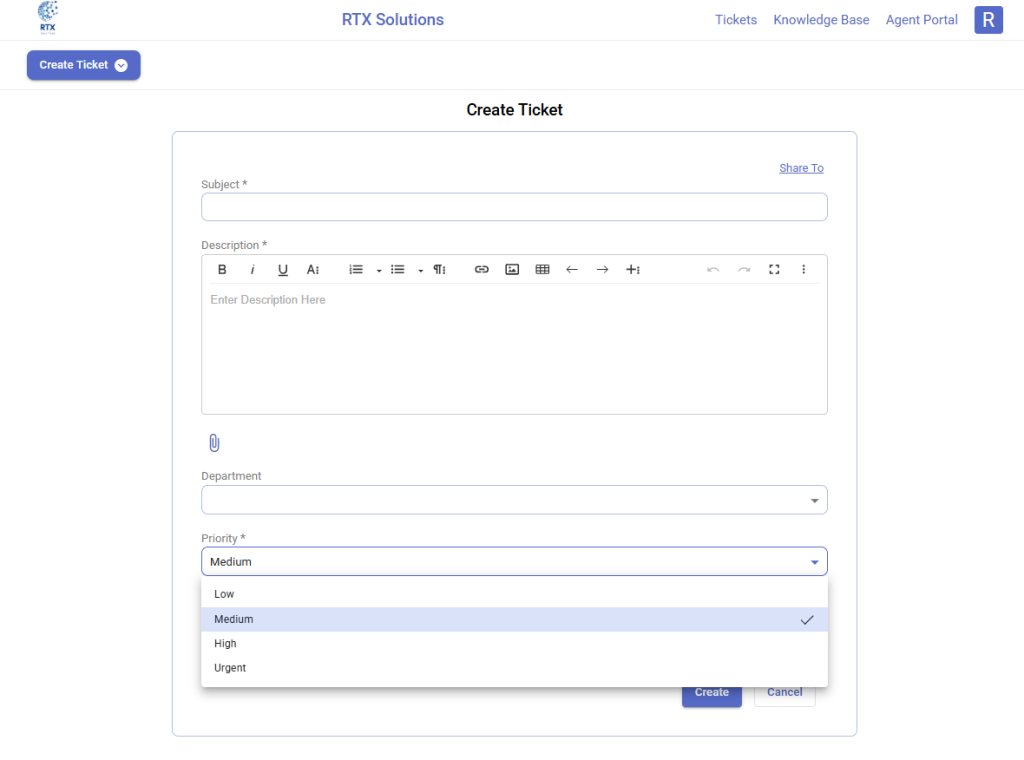Open the font size options icon
1024x760 pixels.
click(313, 269)
